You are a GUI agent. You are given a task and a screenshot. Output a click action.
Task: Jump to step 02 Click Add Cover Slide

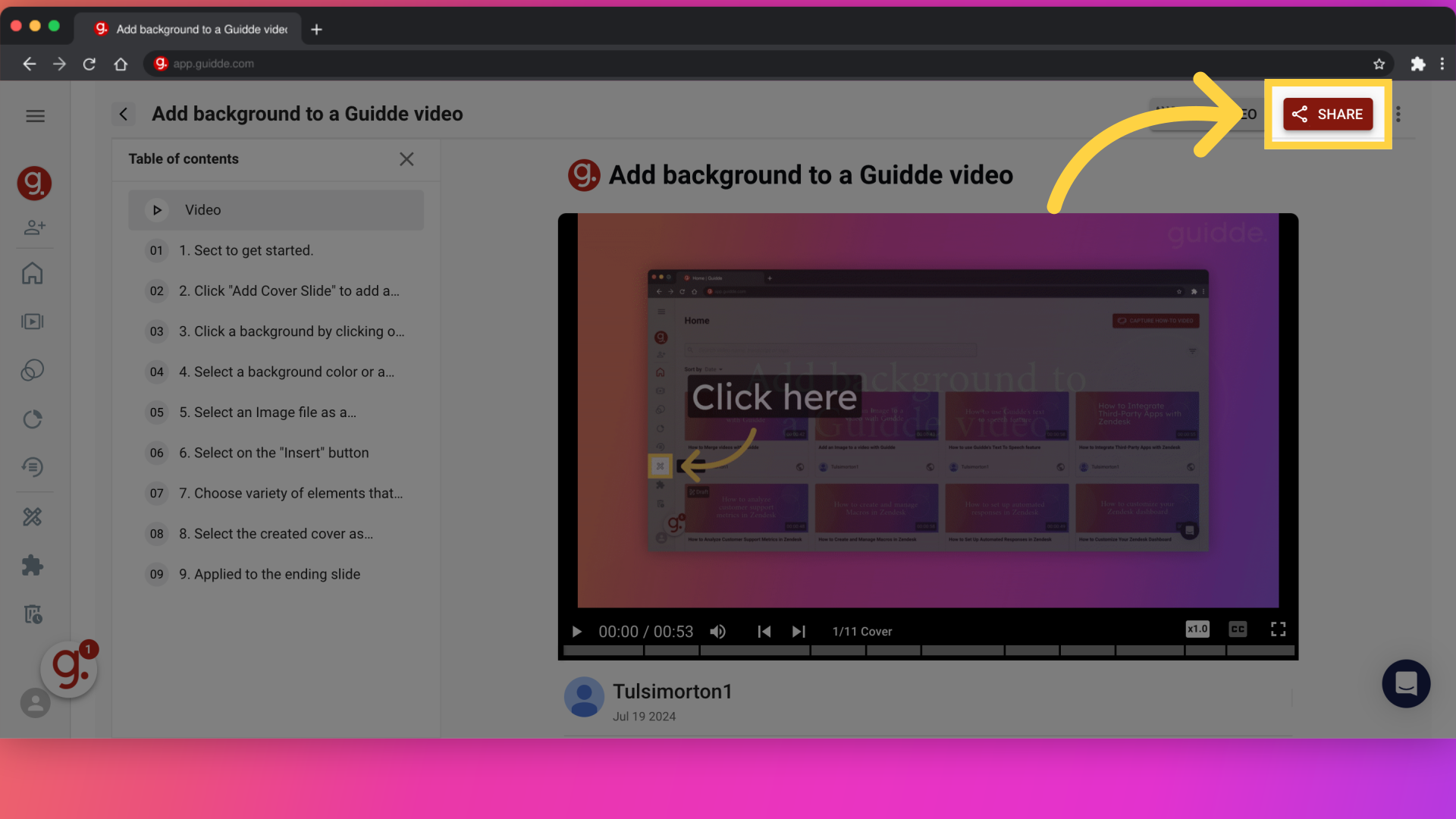coord(276,291)
